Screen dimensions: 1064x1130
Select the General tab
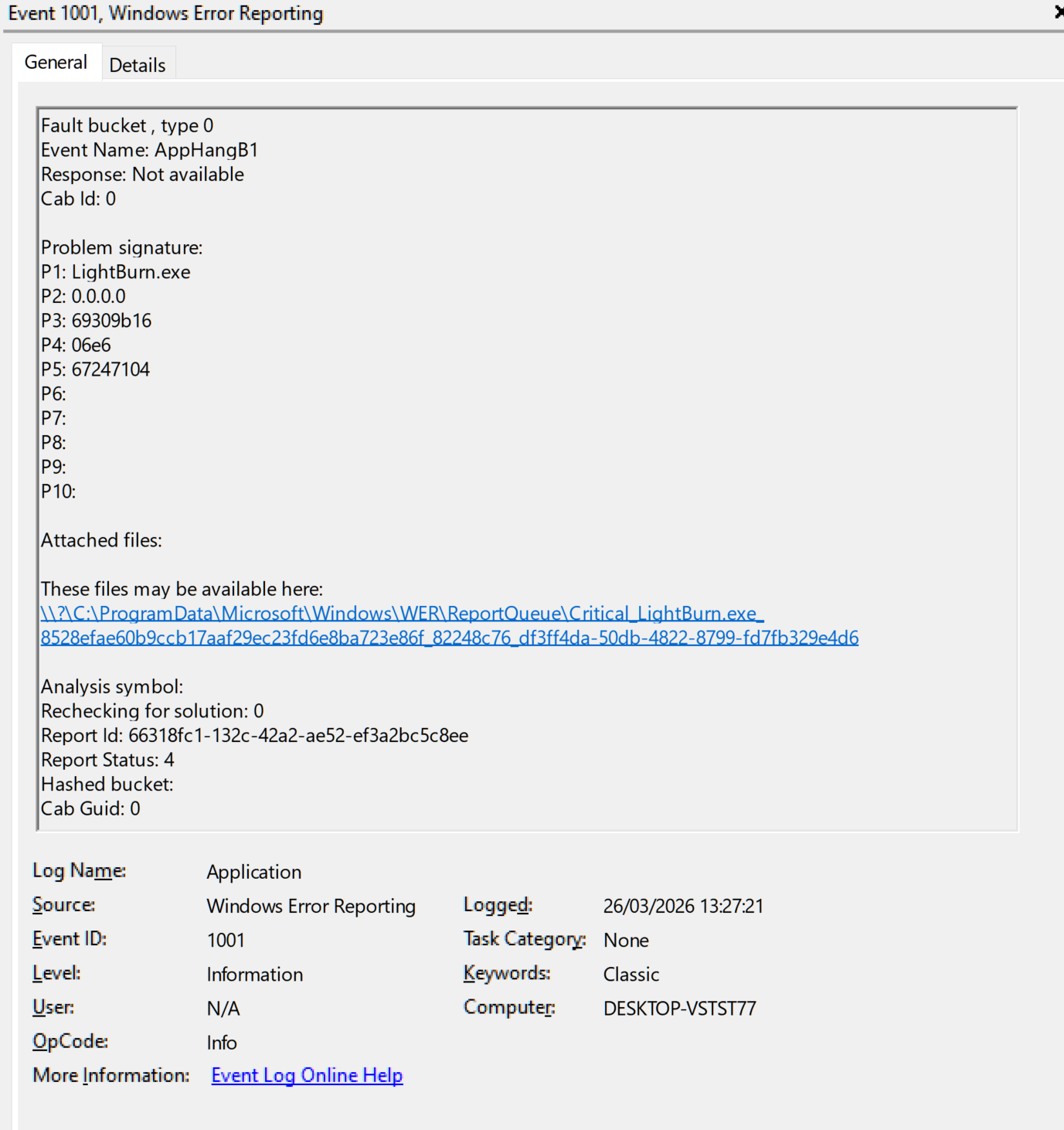[x=56, y=63]
